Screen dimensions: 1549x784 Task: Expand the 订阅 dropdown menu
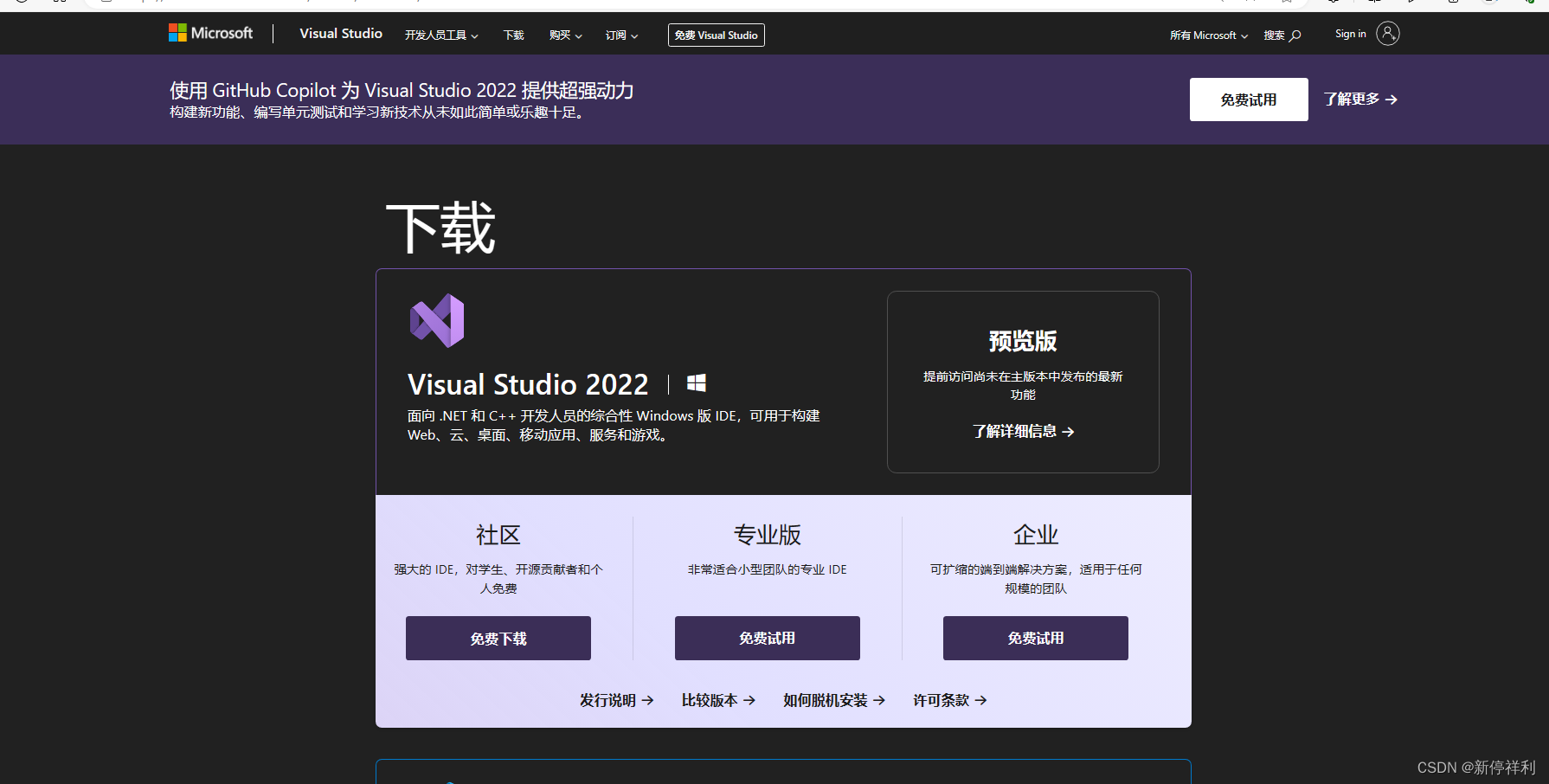click(622, 35)
